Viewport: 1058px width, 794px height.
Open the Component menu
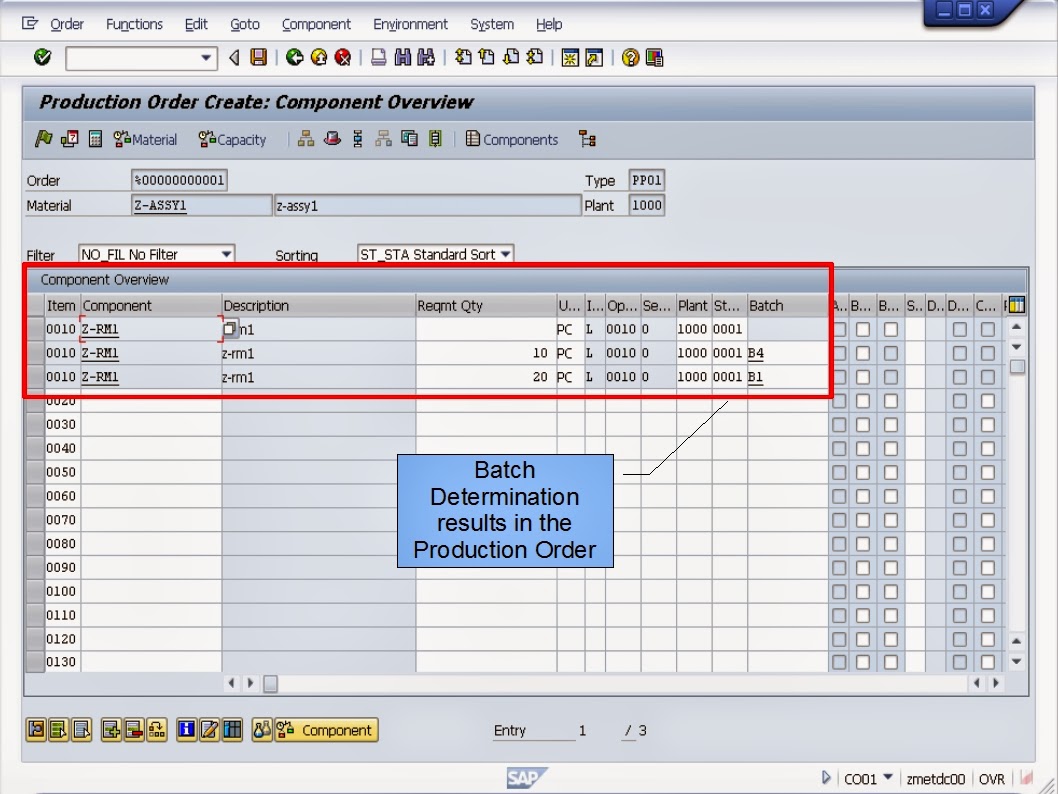(316, 24)
